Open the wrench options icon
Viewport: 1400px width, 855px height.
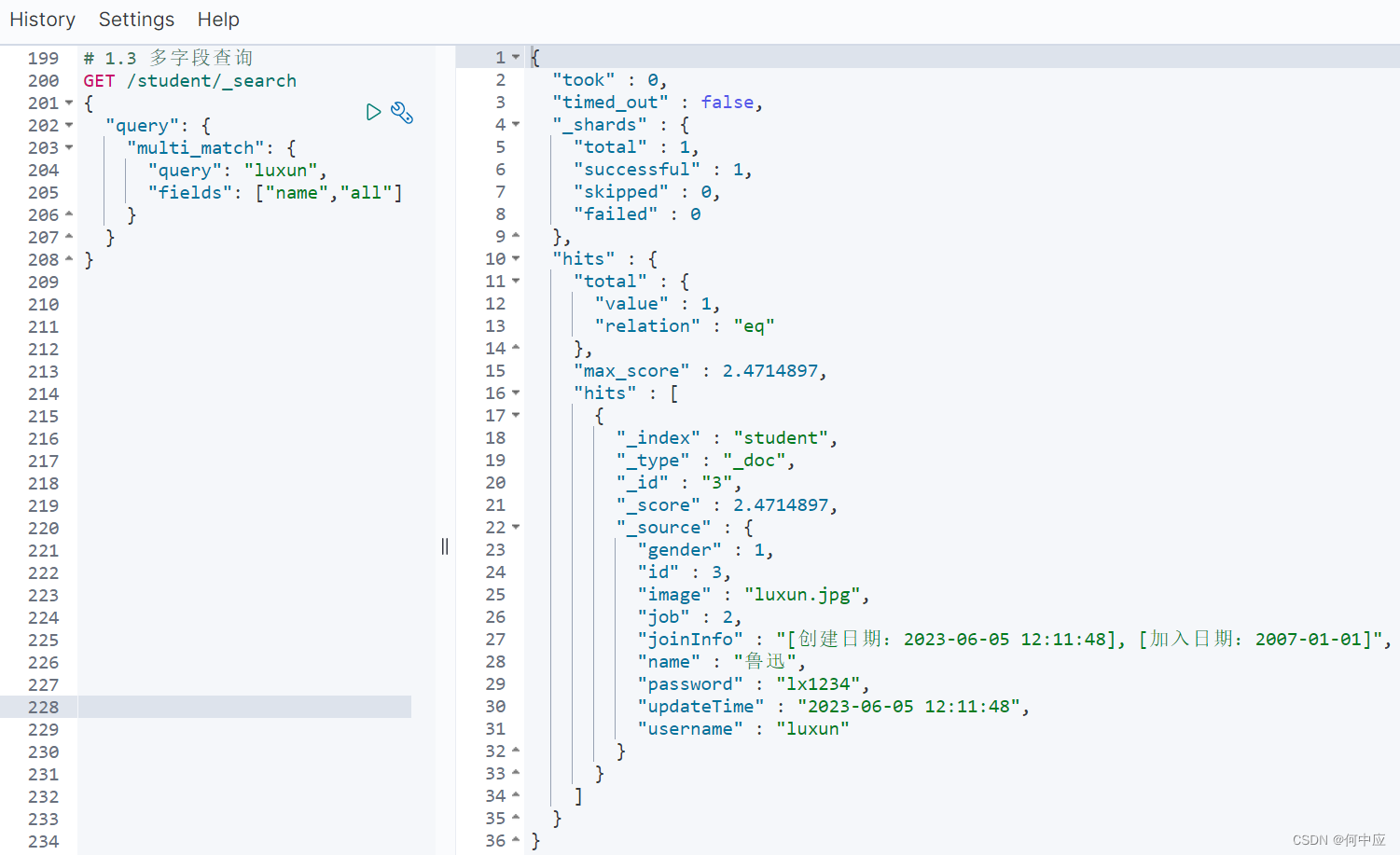pyautogui.click(x=402, y=113)
